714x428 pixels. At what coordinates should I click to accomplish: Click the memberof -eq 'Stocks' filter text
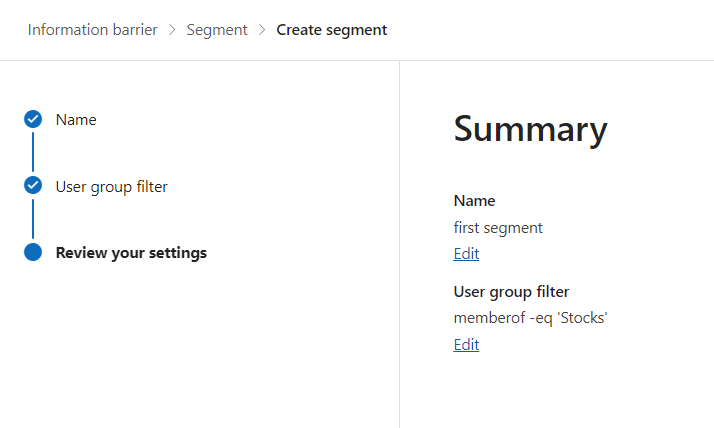pos(531,318)
